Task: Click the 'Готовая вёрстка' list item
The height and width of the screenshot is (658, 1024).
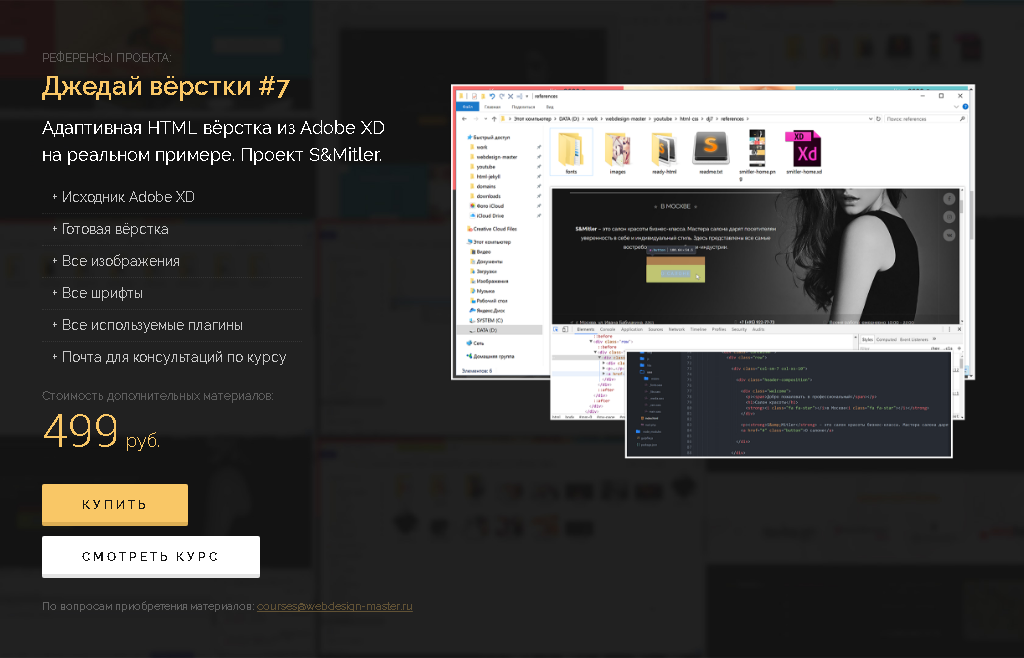Action: pyautogui.click(x=115, y=229)
